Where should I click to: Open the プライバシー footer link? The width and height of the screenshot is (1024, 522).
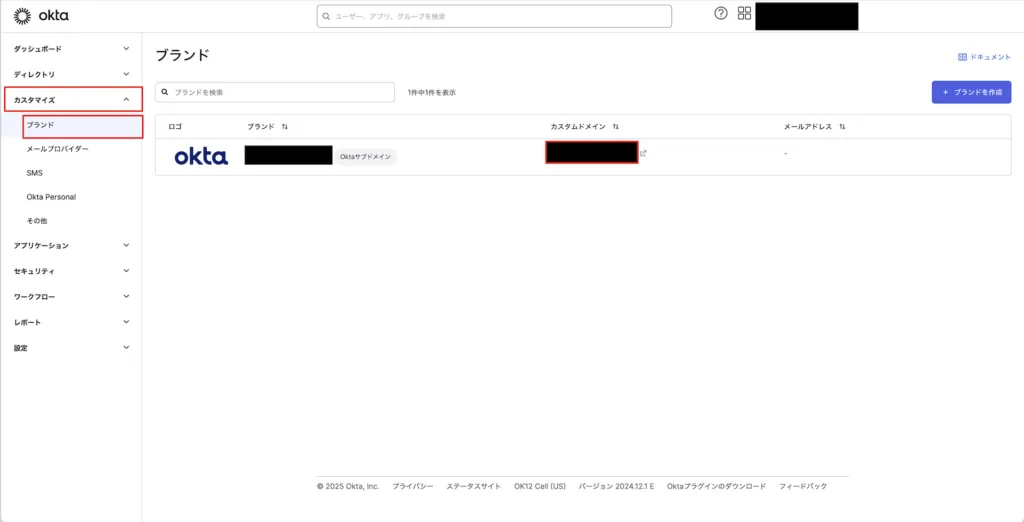(413, 486)
